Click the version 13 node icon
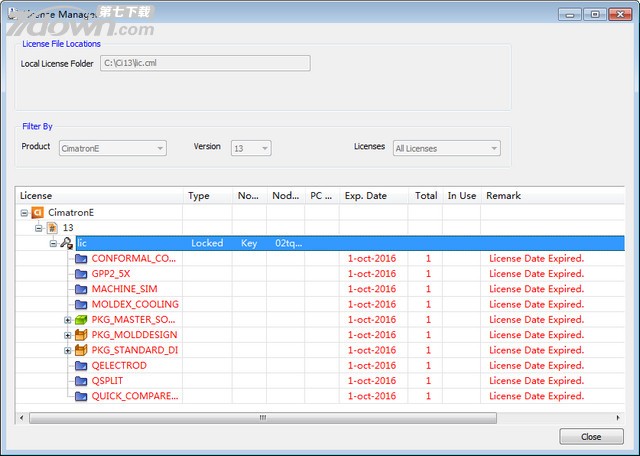This screenshot has width=640, height=456. pos(53,228)
